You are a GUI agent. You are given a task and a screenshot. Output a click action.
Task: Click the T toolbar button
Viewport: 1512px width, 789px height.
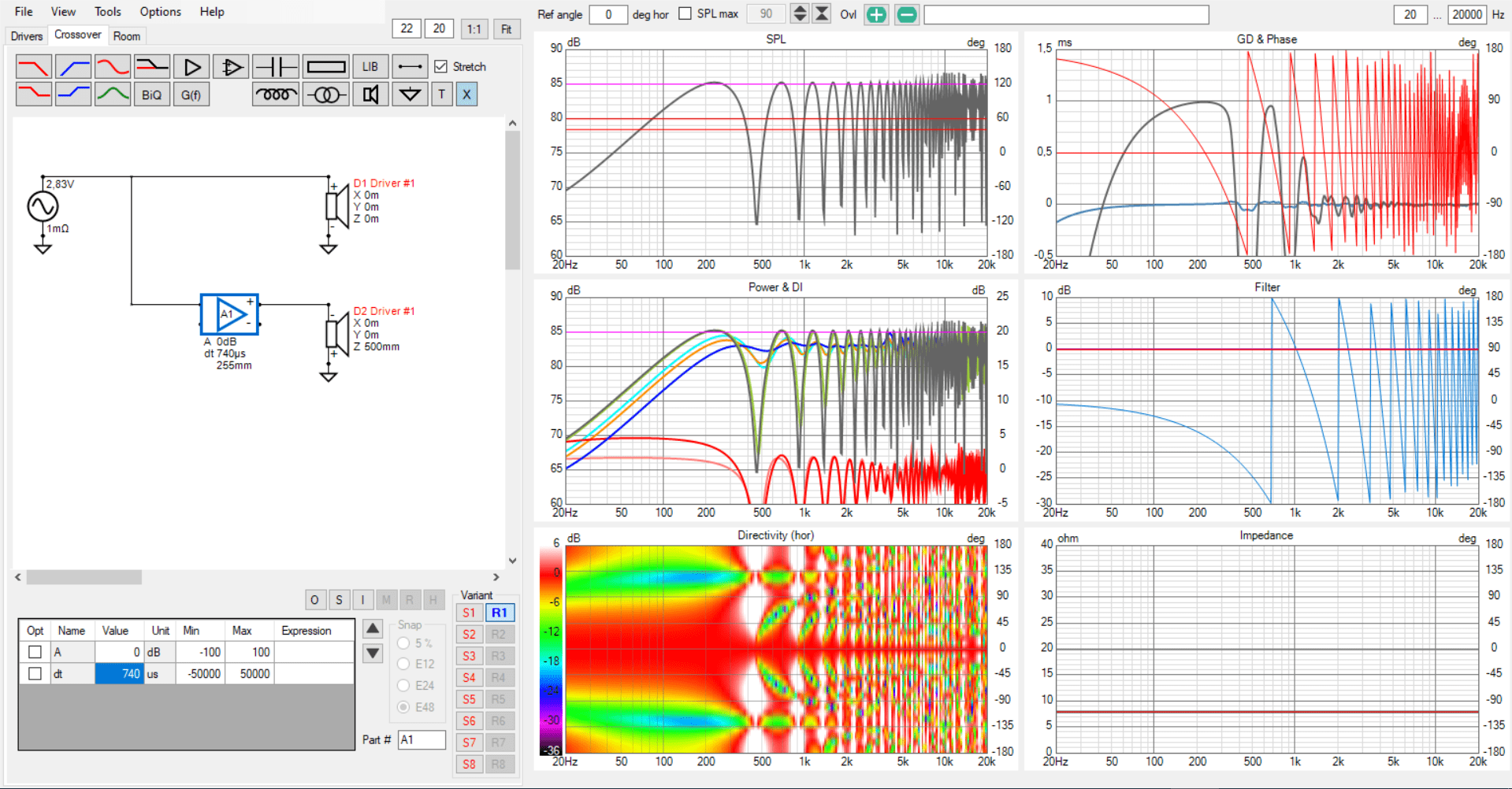442,94
